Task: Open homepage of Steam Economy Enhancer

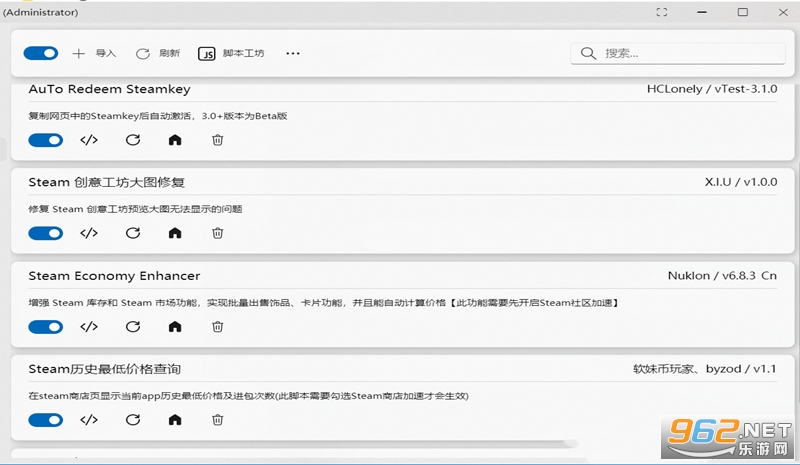Action: tap(175, 327)
